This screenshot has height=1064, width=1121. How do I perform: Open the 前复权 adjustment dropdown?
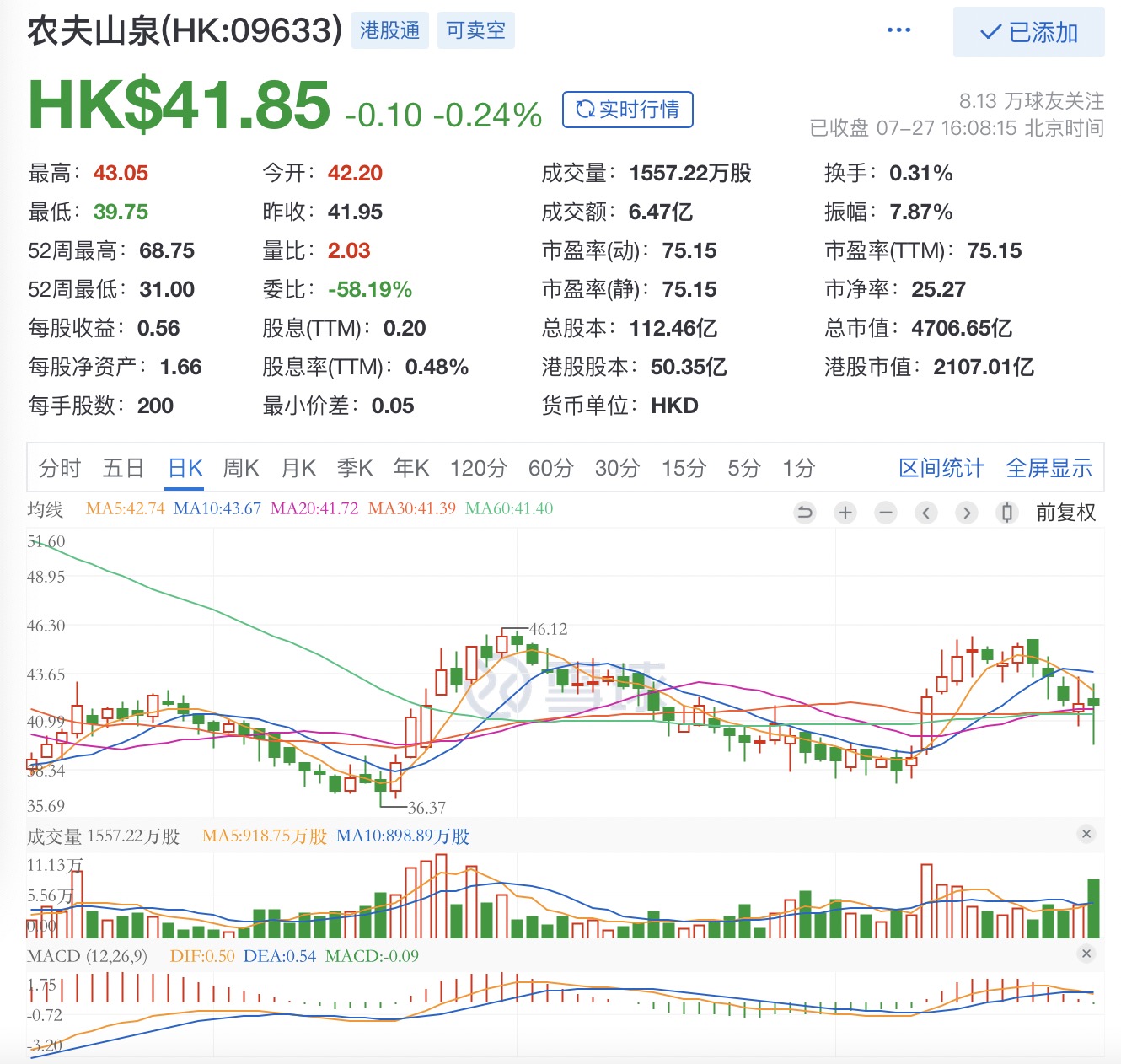(x=1066, y=512)
